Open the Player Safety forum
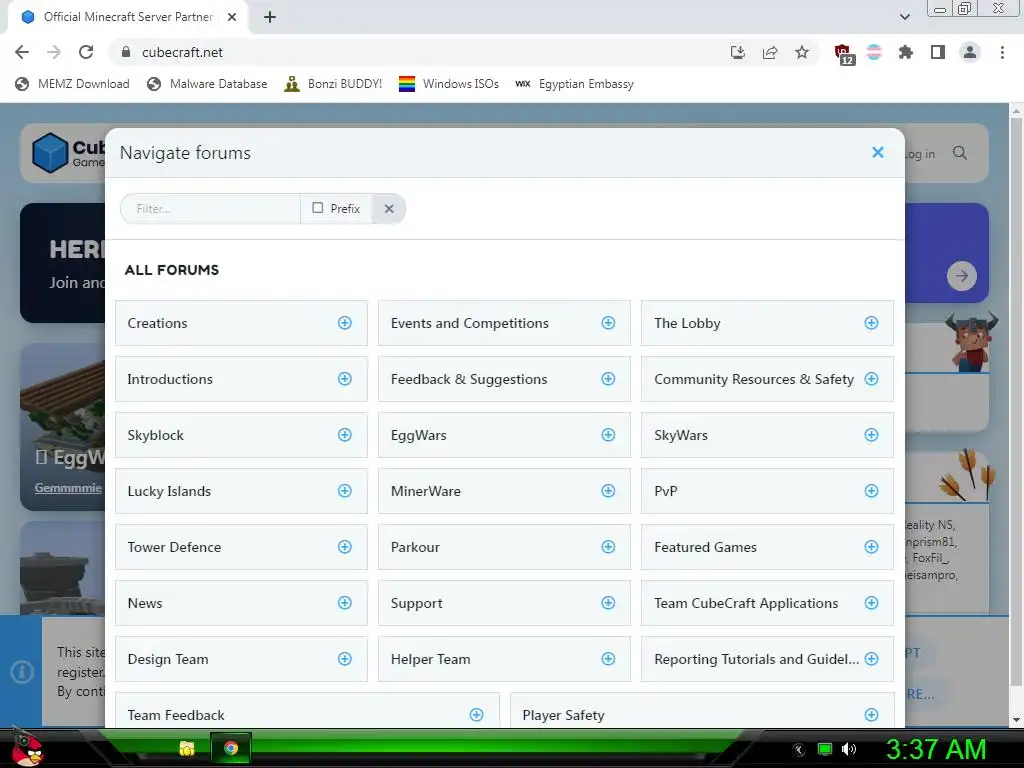This screenshot has height=768, width=1024. pyautogui.click(x=564, y=716)
